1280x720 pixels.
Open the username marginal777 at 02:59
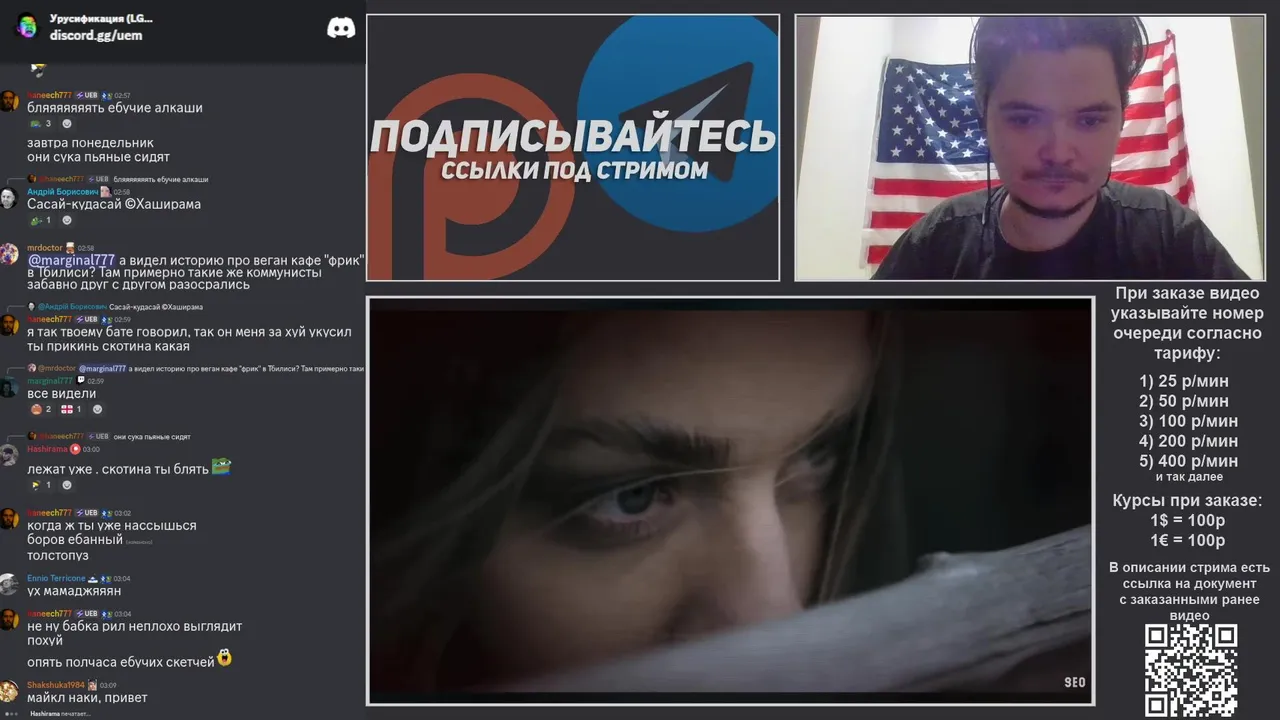(50, 381)
